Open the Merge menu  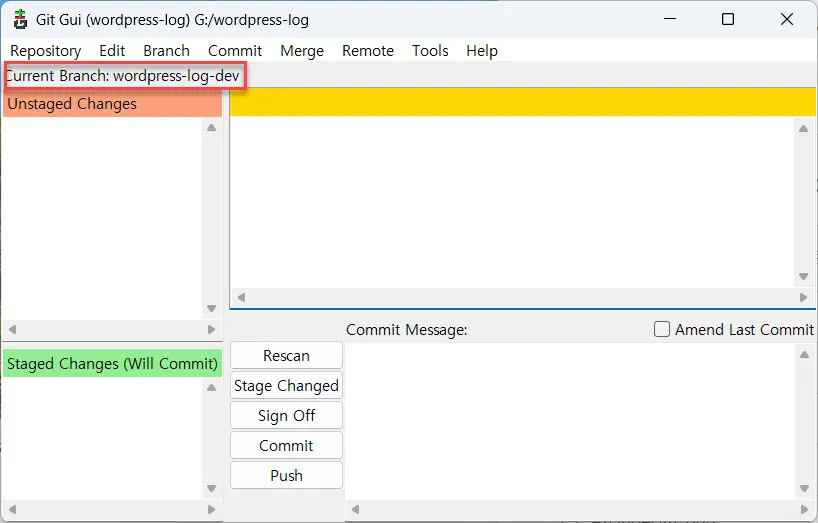click(x=301, y=51)
